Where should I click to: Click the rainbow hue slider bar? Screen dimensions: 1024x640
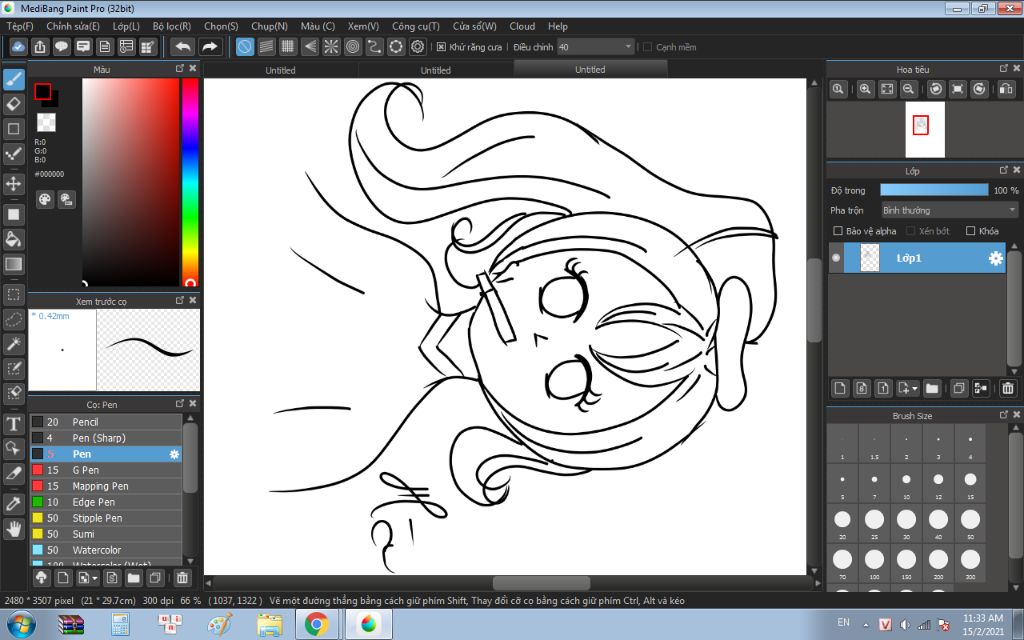pos(190,182)
